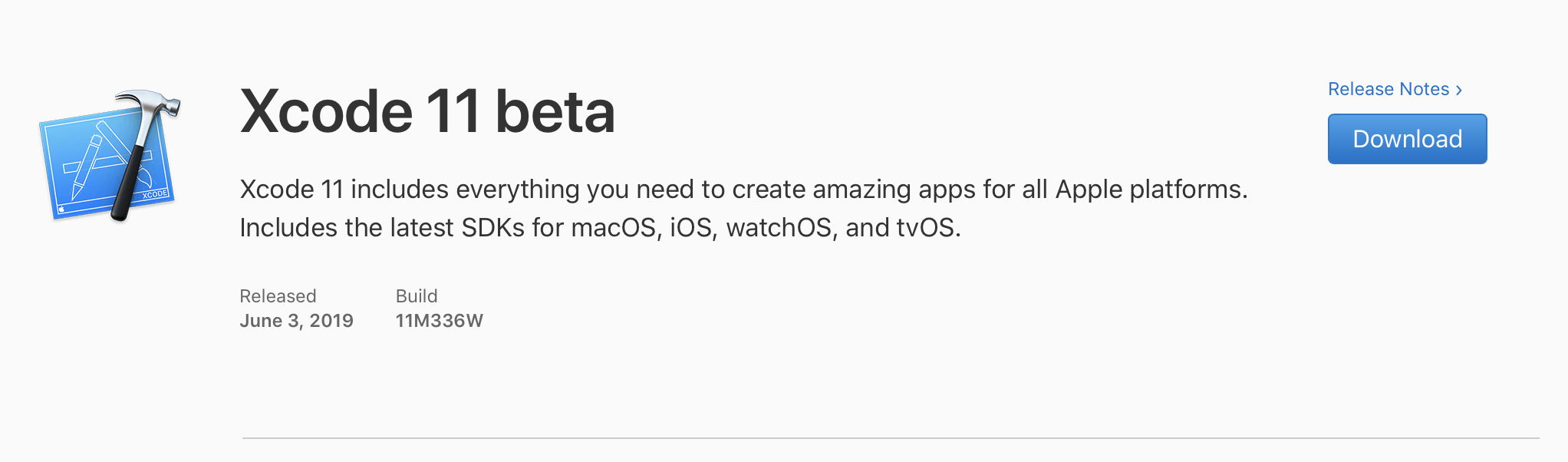The width and height of the screenshot is (1568, 462).
Task: Click the word "watchOS" in the description
Action: coord(779,228)
